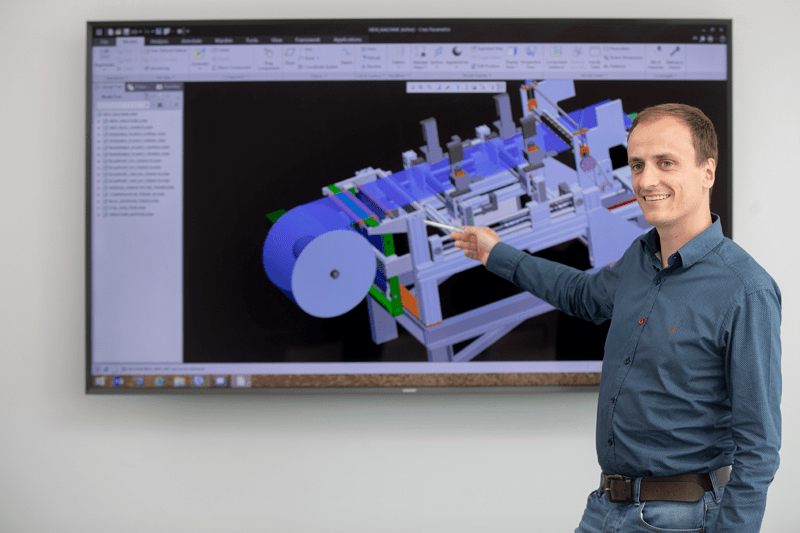The width and height of the screenshot is (800, 533).
Task: Toggle the Exploded View option
Action: pyautogui.click(x=489, y=49)
